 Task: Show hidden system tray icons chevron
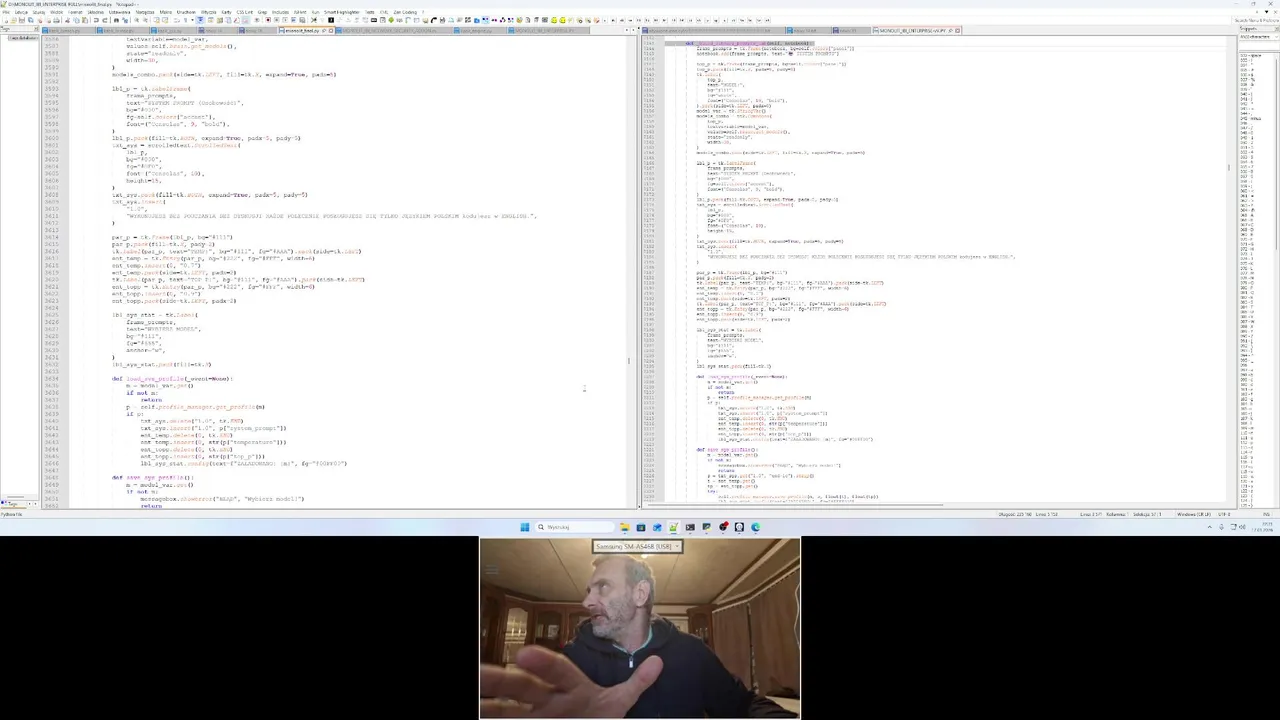[x=1209, y=527]
